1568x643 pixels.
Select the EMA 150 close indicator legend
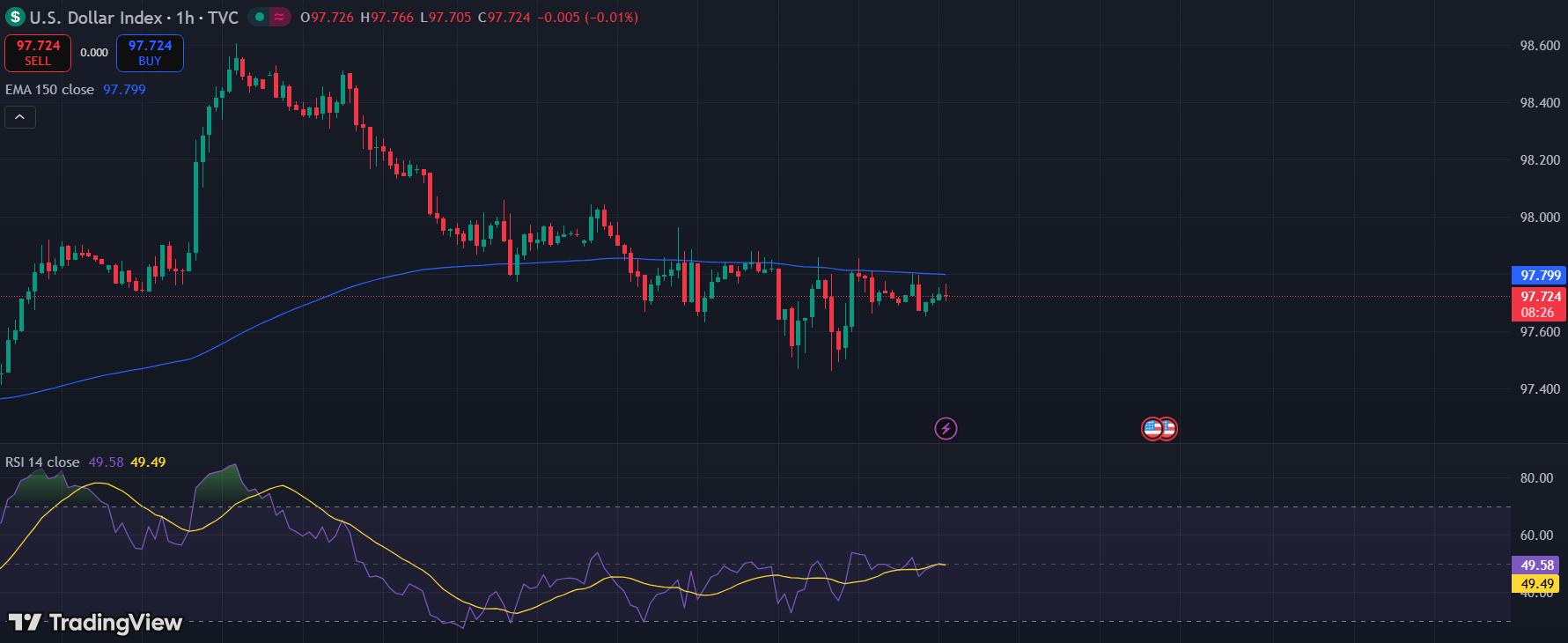pos(50,90)
